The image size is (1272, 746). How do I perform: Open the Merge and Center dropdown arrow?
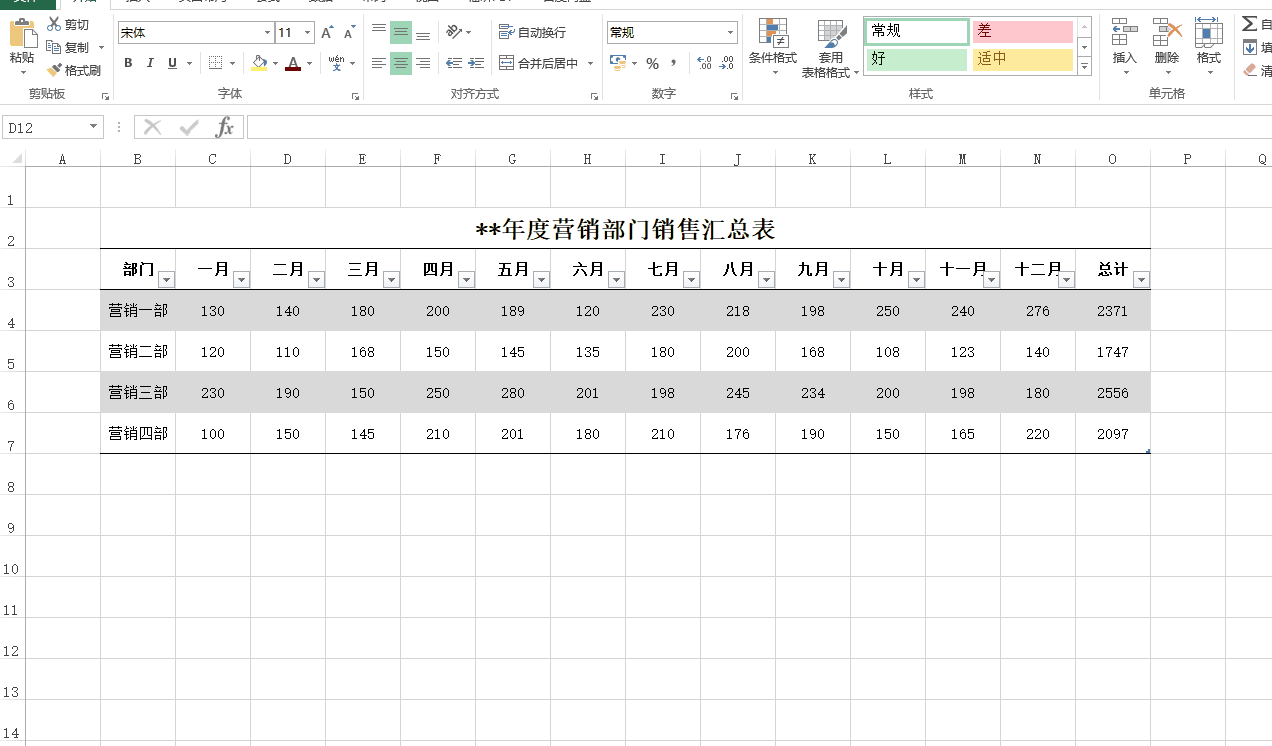pos(590,63)
